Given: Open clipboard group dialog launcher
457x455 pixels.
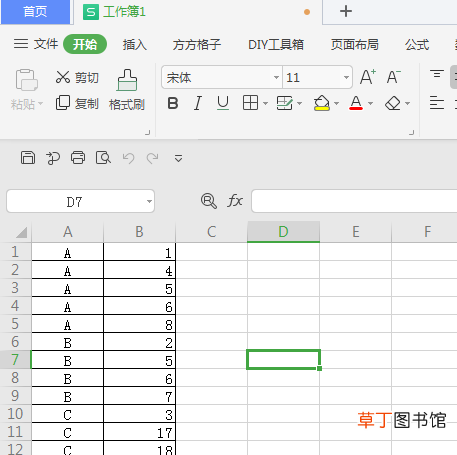Looking at the screenshot, I should 148,133.
